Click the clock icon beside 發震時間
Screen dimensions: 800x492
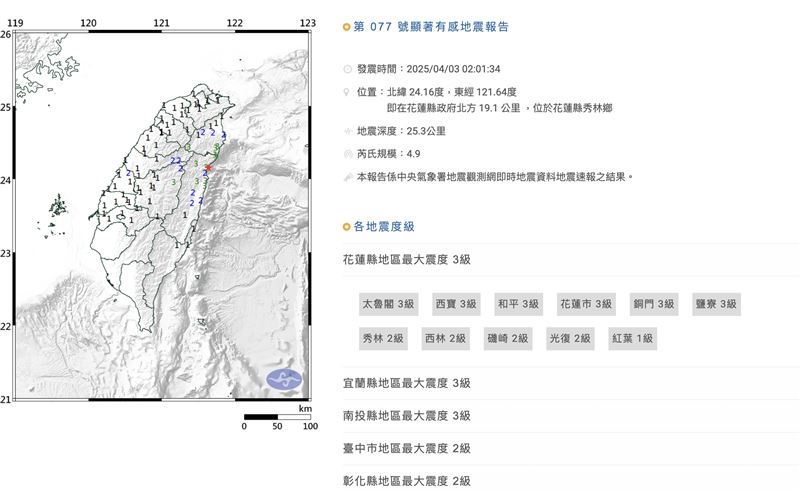348,69
